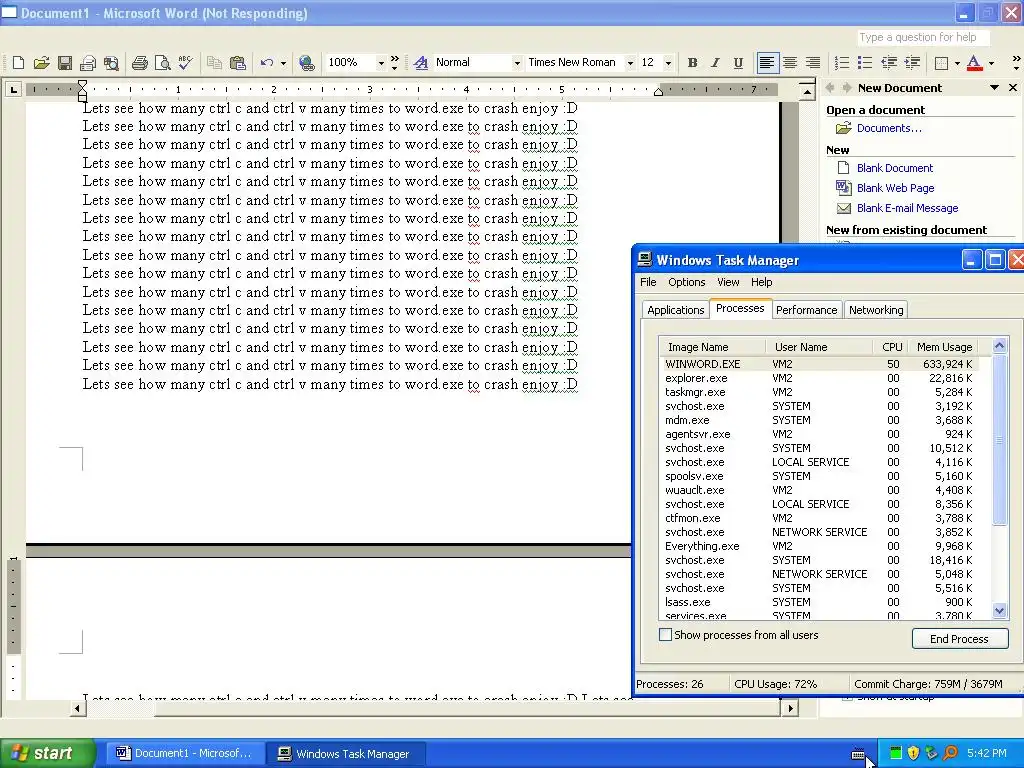Click the tab selector button left of the ruler
1024x768 pixels.
[13, 89]
